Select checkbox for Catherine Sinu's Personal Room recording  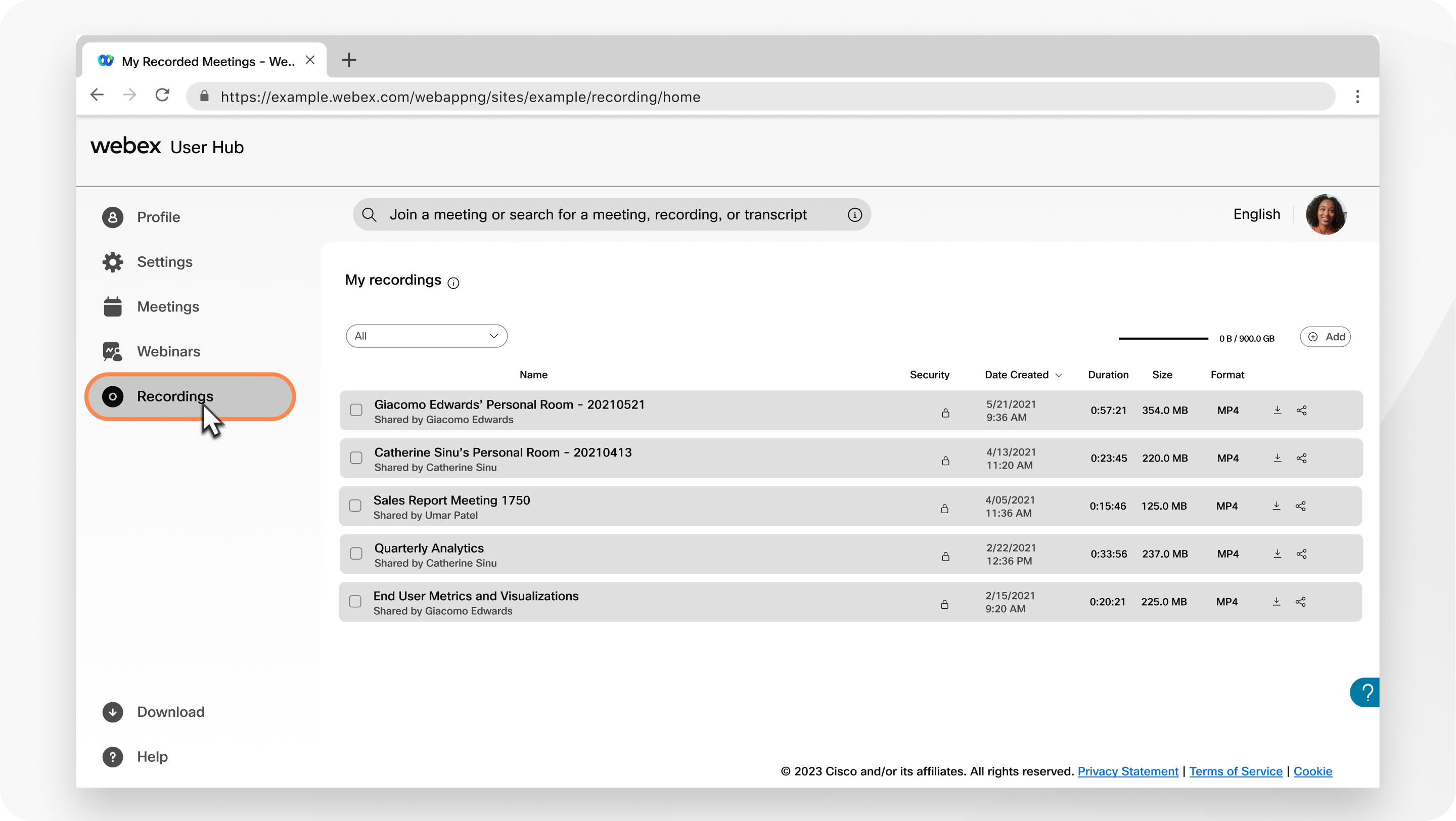point(356,458)
